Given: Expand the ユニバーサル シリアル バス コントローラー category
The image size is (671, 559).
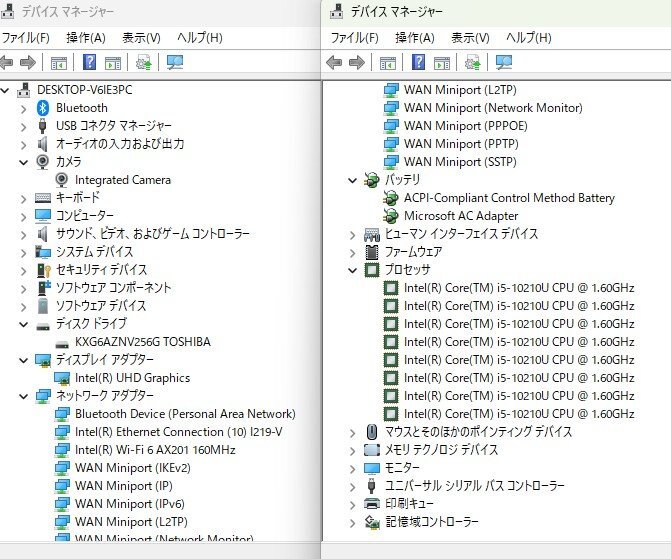Looking at the screenshot, I should (353, 487).
